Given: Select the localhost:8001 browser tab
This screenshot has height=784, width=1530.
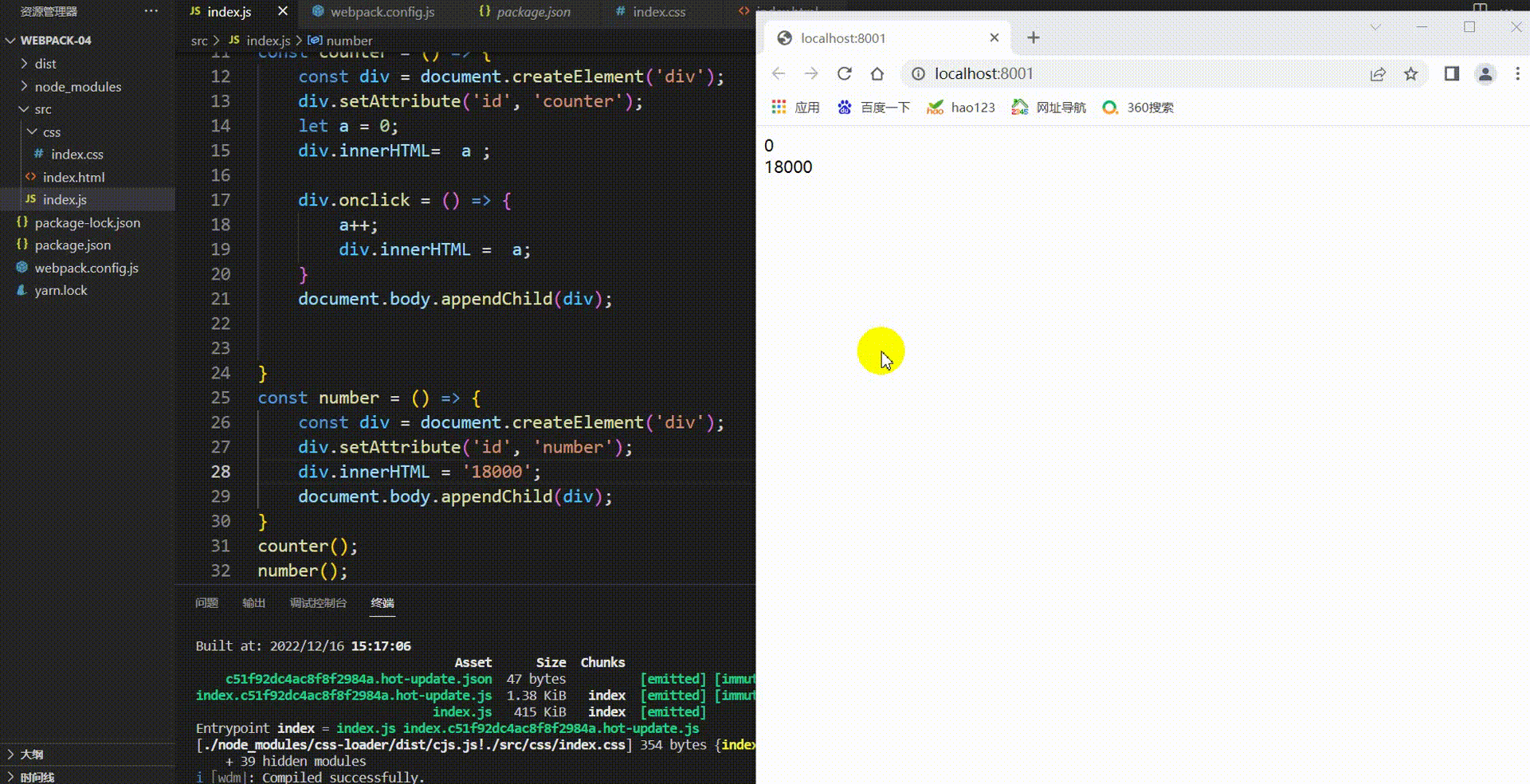Looking at the screenshot, I should click(x=887, y=37).
